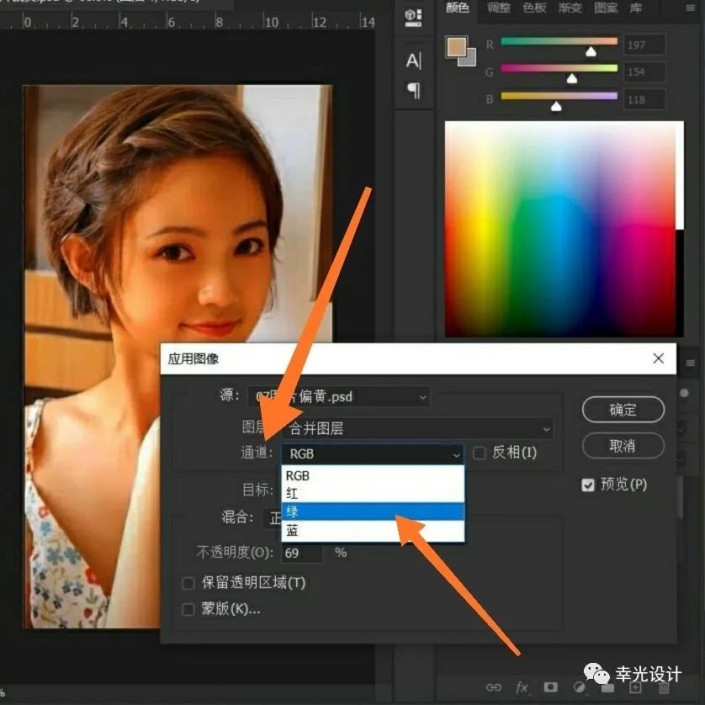Viewport: 705px width, 705px height.
Task: Click the fx layer style icon
Action: point(522,687)
